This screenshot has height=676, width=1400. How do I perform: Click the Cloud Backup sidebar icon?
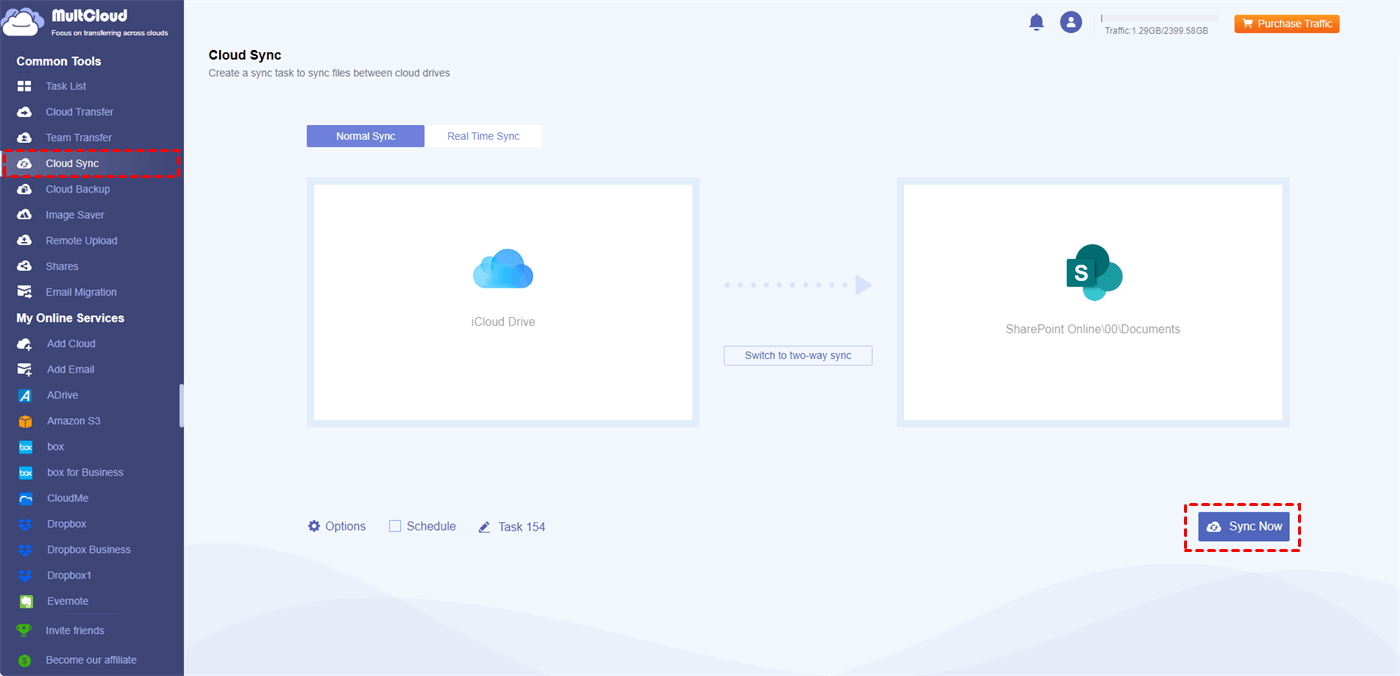(25, 189)
